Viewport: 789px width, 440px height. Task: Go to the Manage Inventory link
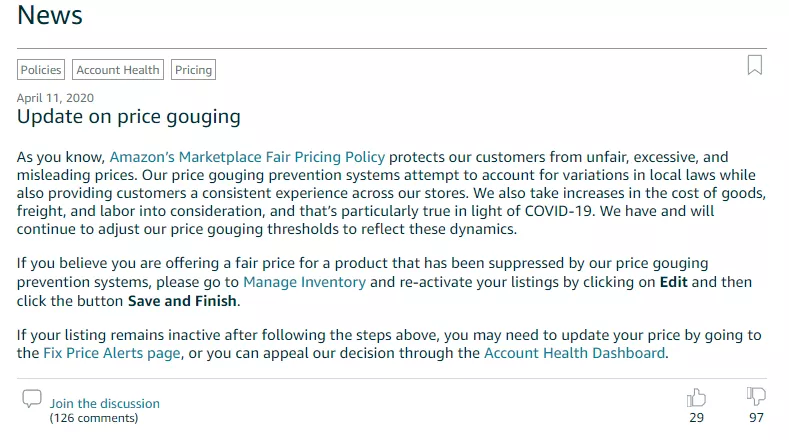[304, 283]
